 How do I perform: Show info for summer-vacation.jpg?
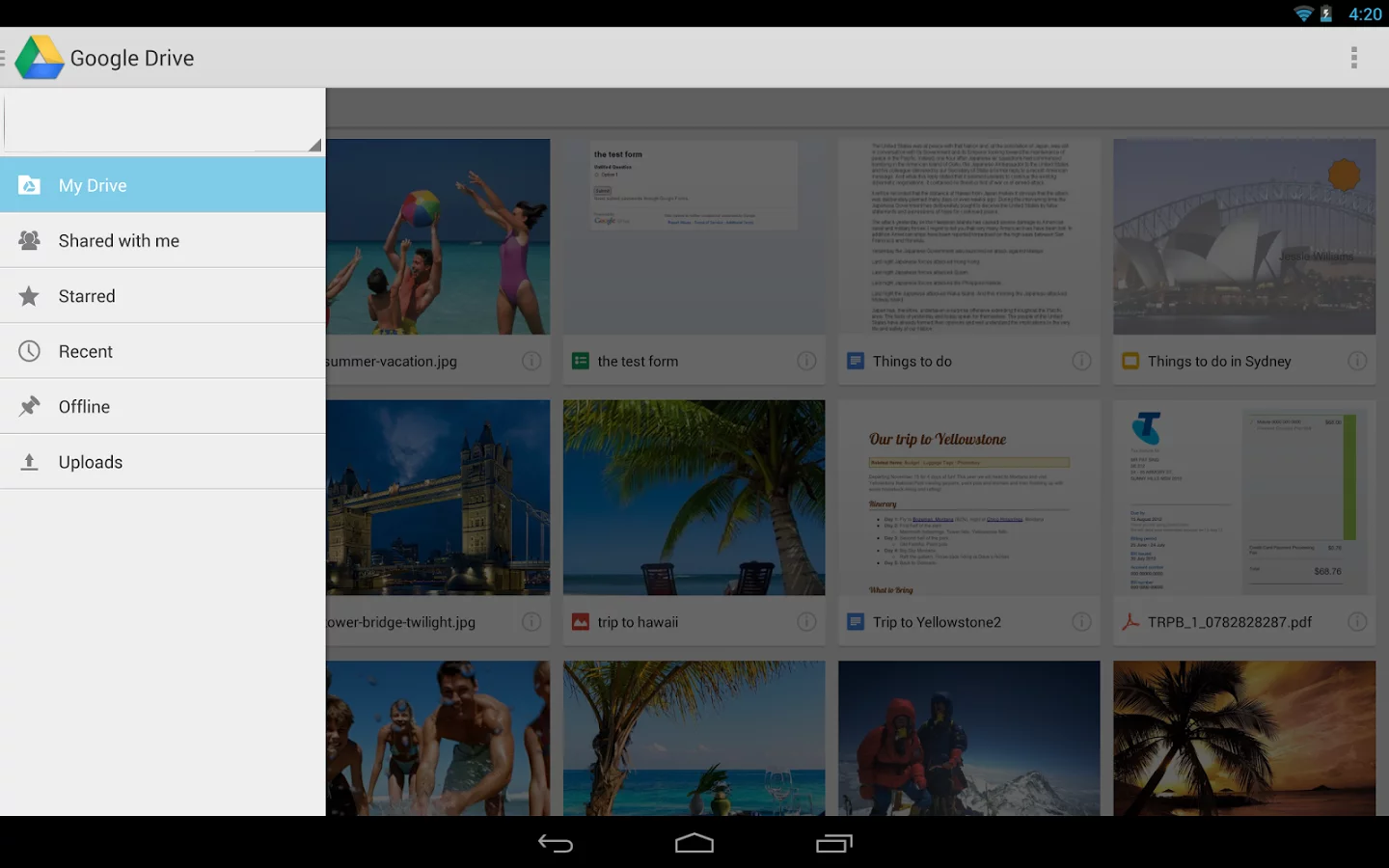[x=531, y=360]
